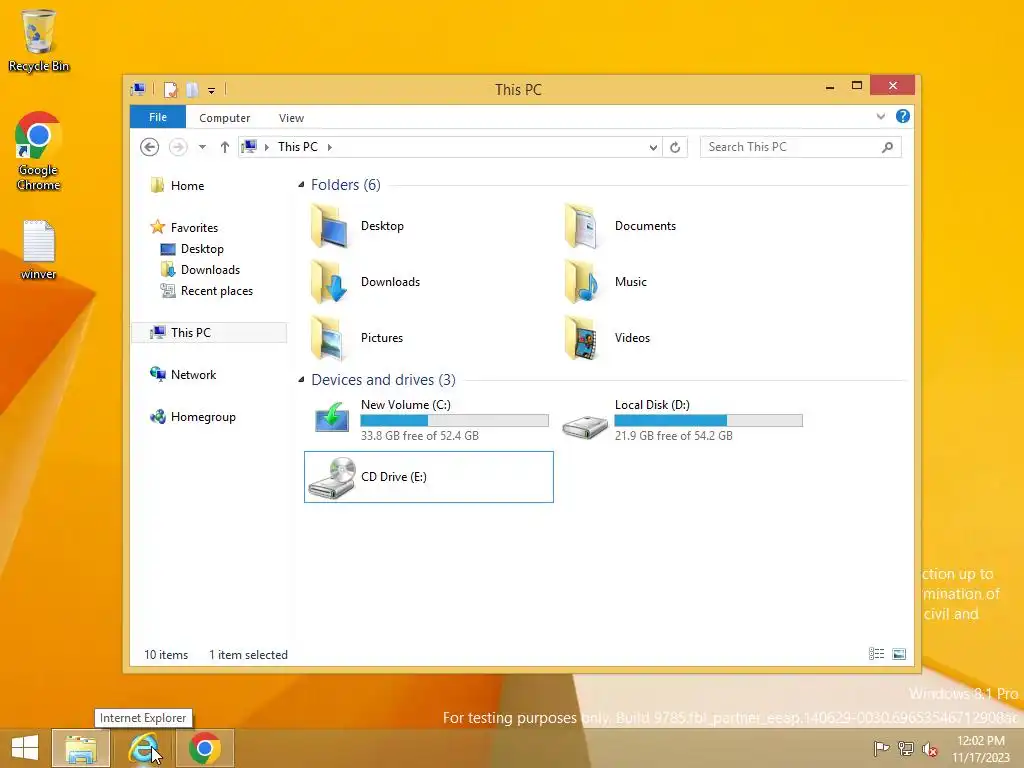Open the Computer ribbon tab
Screen dimensions: 1024x768
(x=225, y=118)
